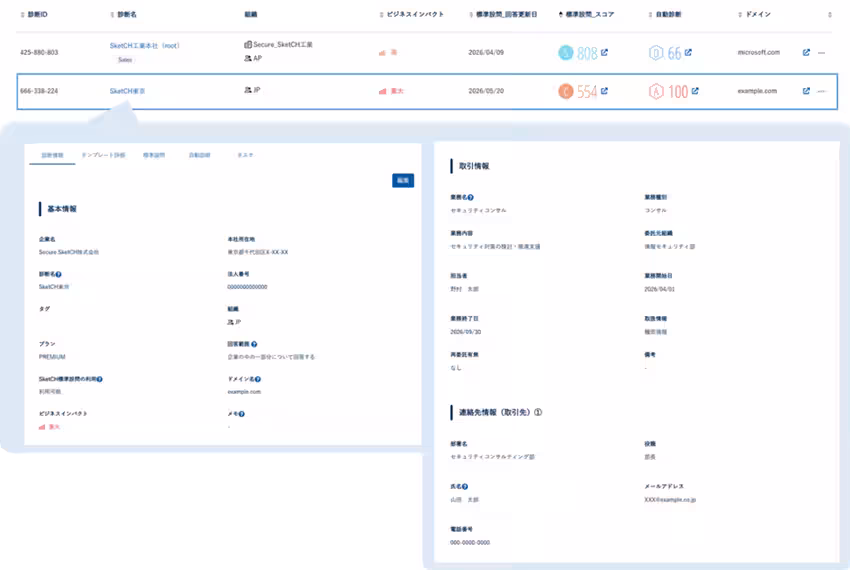The height and width of the screenshot is (570, 850).
Task: Switch to 標準設問 tab
Action: 154,156
